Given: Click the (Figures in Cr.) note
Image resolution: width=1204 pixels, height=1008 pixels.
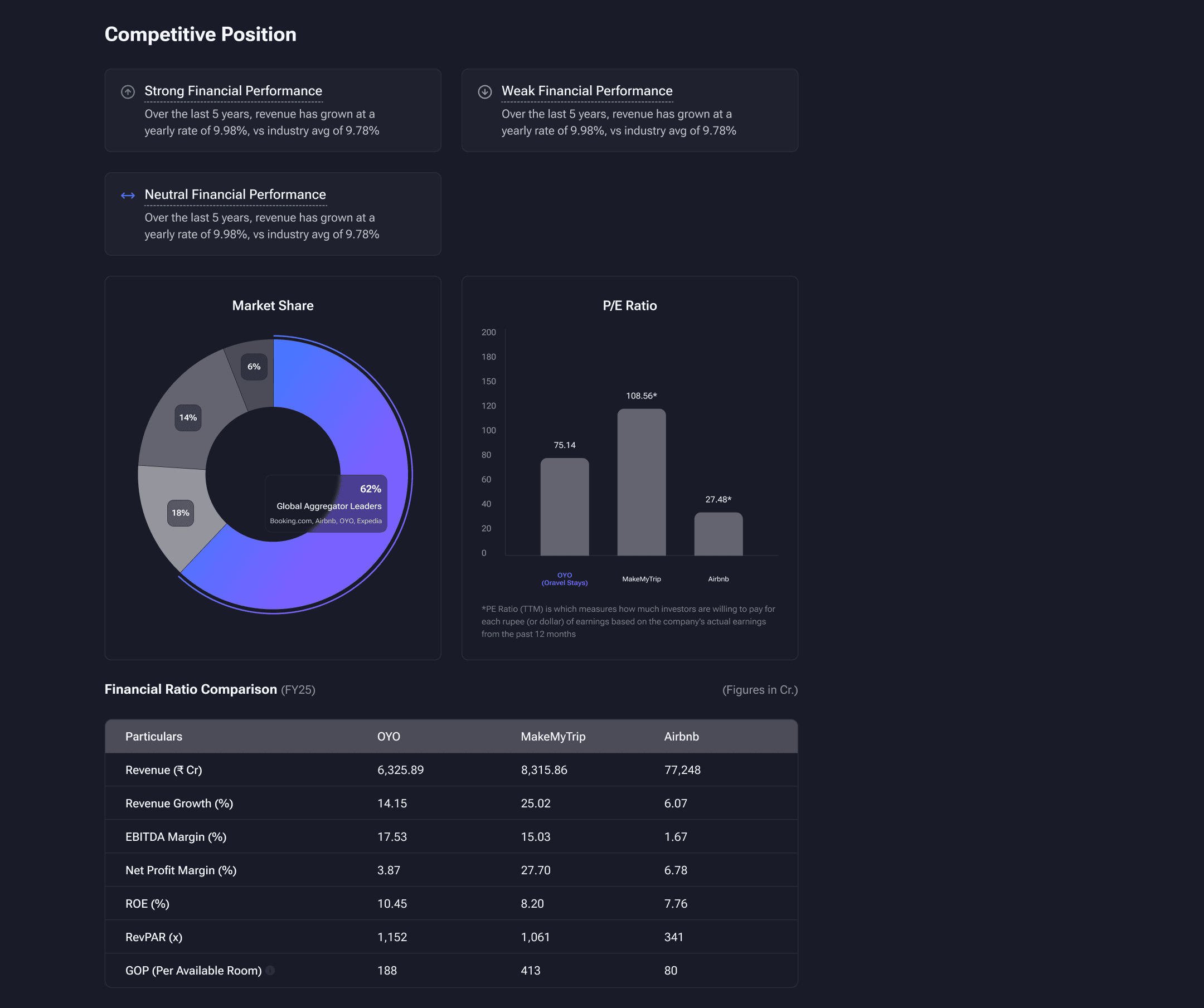Looking at the screenshot, I should point(760,690).
